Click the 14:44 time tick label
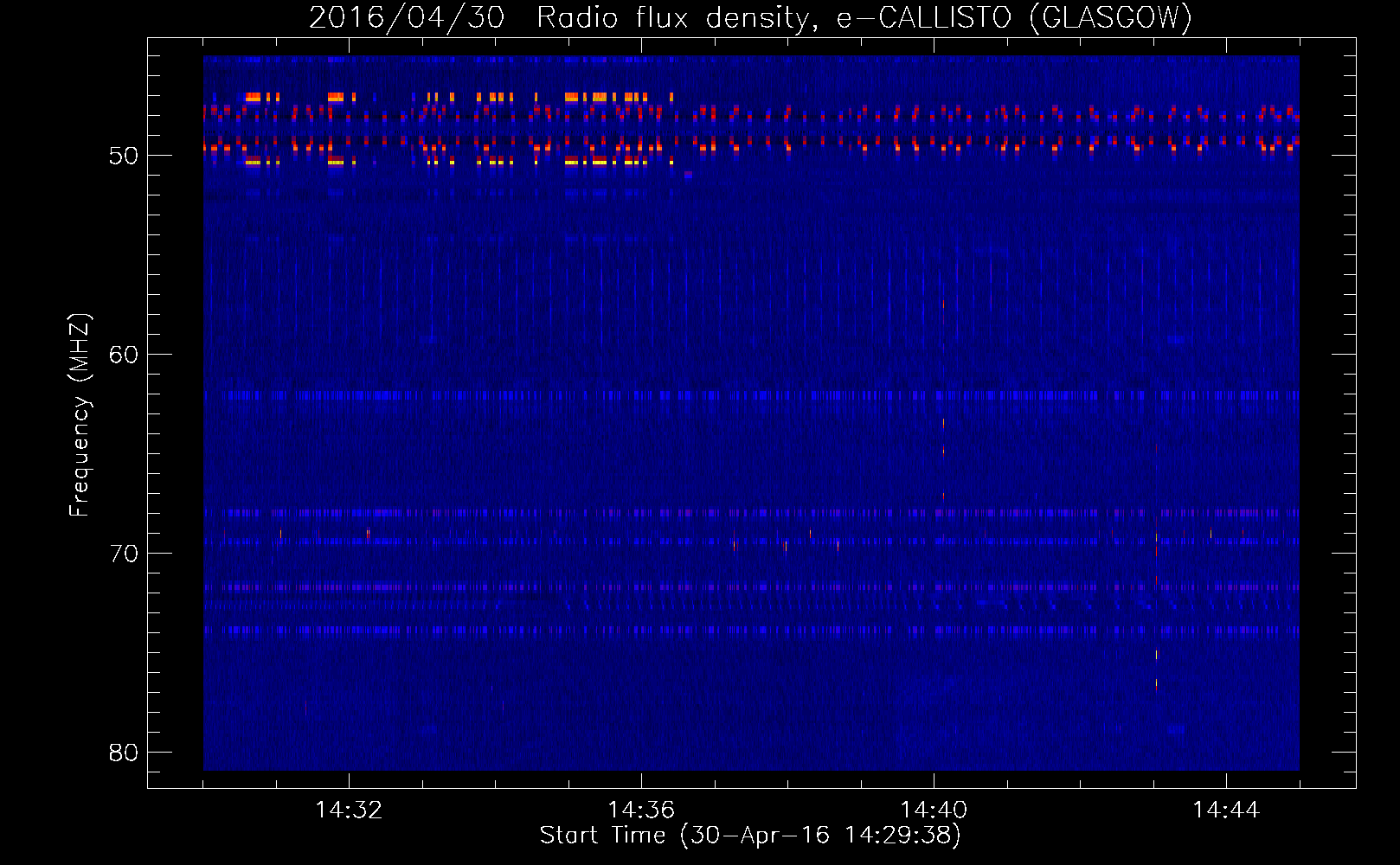This screenshot has width=1400, height=865. coord(1226,811)
